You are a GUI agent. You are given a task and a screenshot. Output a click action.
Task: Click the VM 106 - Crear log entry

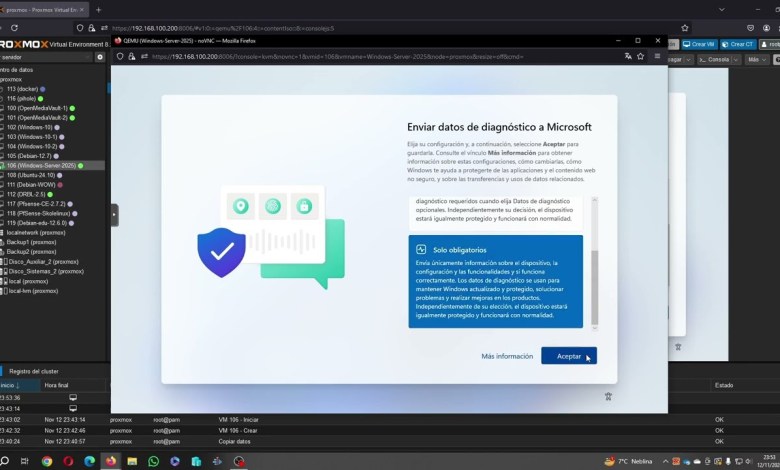(238, 431)
